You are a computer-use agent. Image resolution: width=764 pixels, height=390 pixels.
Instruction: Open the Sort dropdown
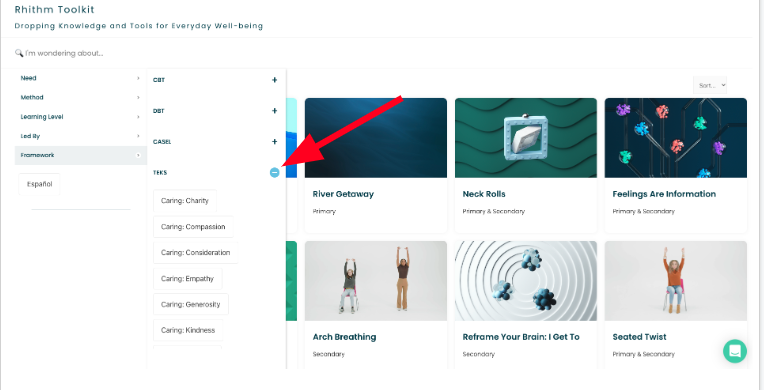click(710, 85)
